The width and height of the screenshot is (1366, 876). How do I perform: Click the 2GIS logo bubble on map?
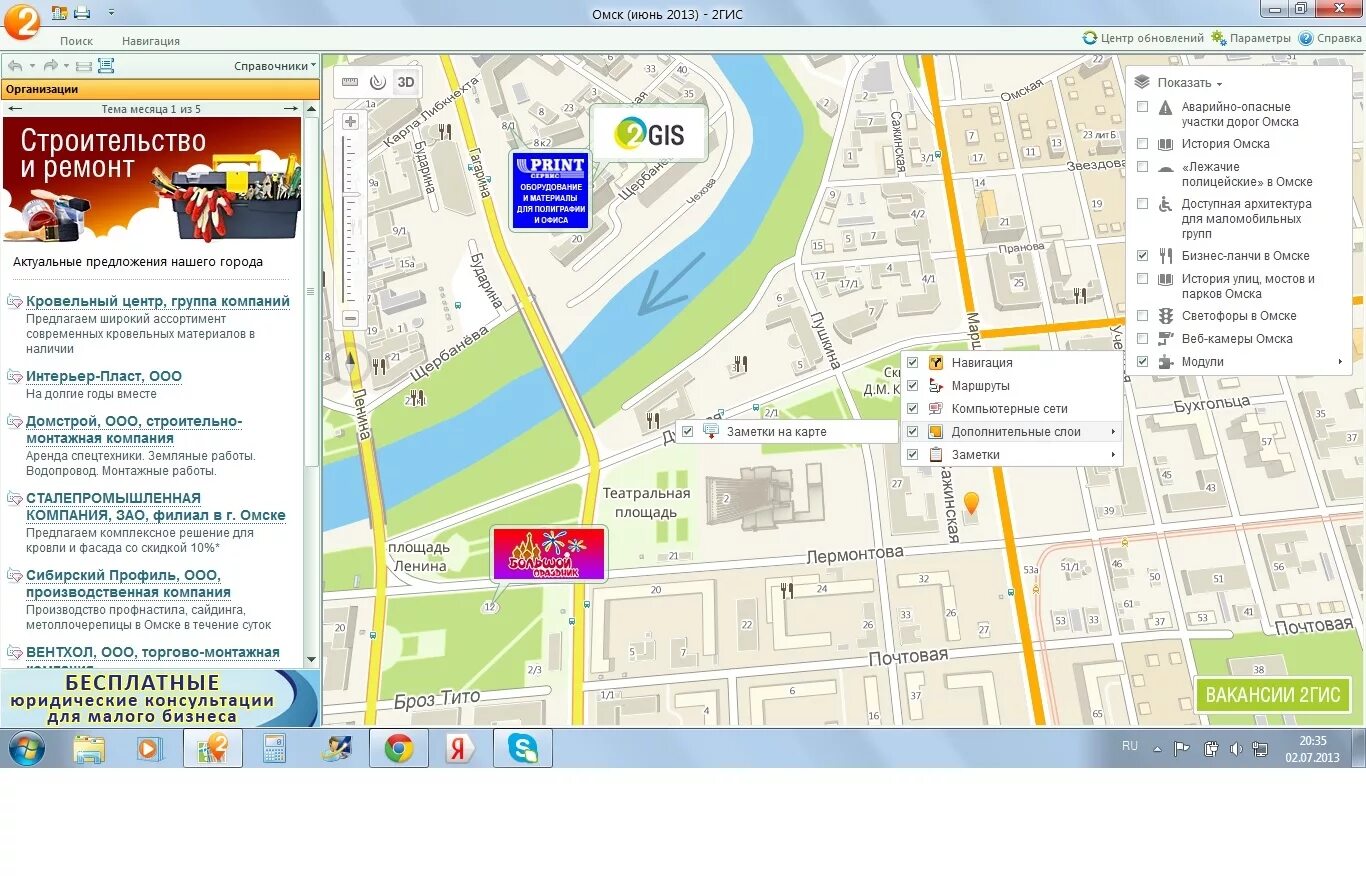pos(649,133)
